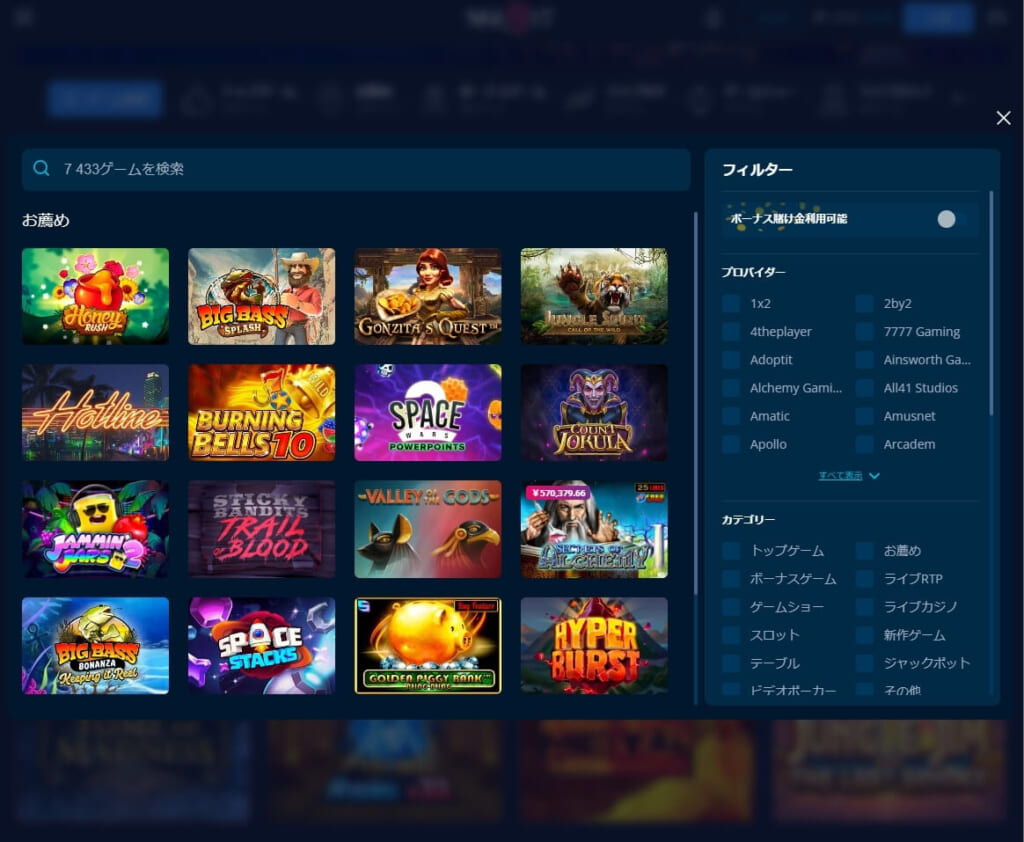Select the Hyper Burst game
This screenshot has height=842, width=1024.
pos(594,645)
